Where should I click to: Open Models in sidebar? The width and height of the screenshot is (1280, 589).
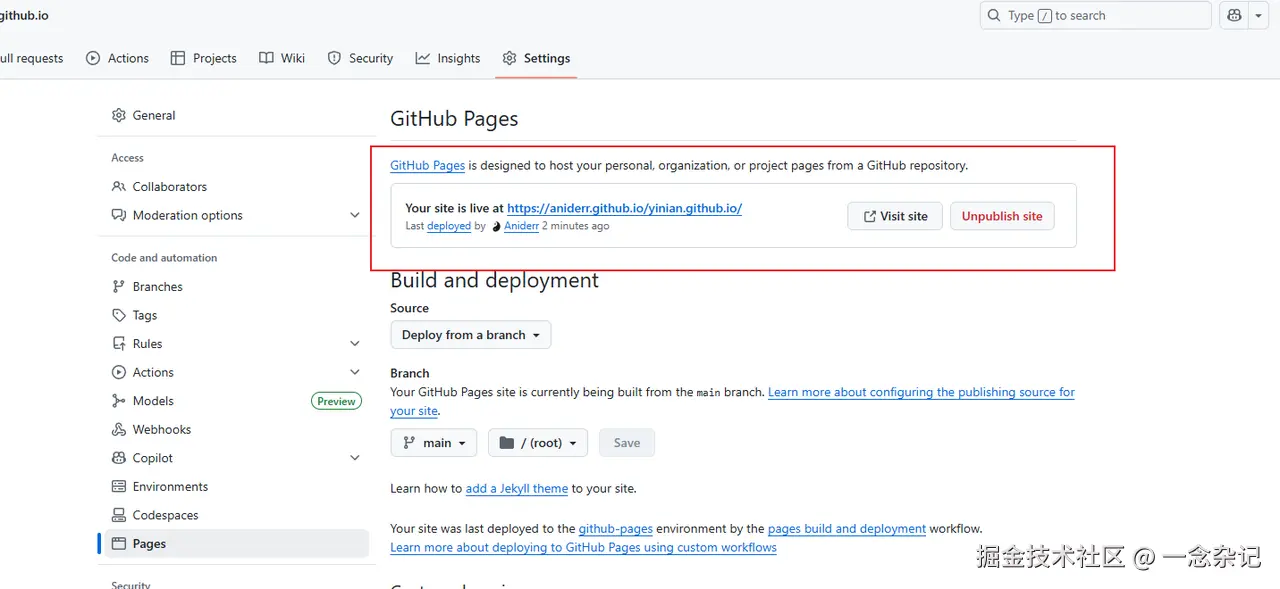pyautogui.click(x=236, y=401)
